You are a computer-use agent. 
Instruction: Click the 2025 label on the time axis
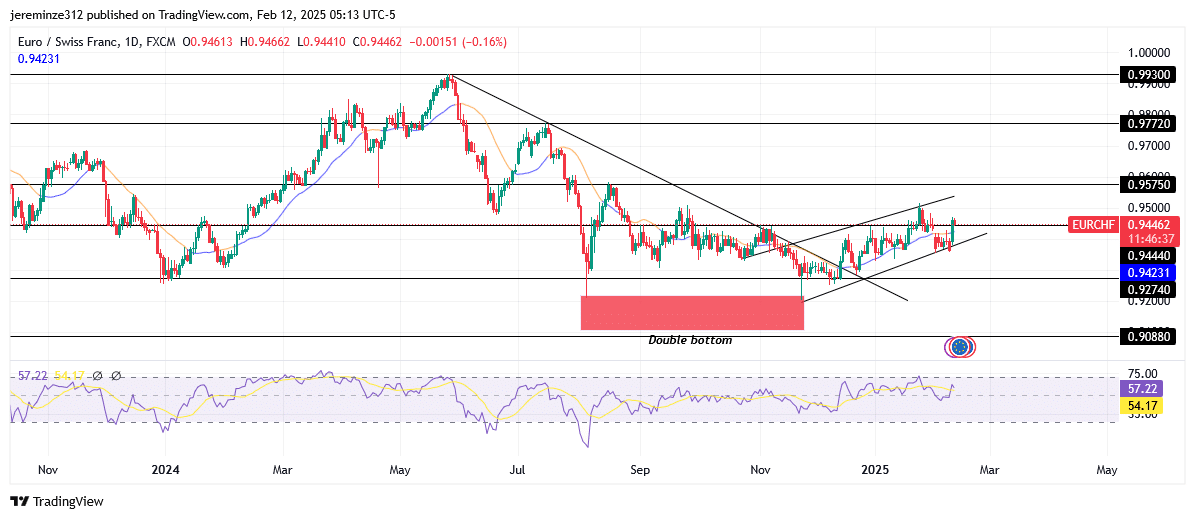pos(874,470)
